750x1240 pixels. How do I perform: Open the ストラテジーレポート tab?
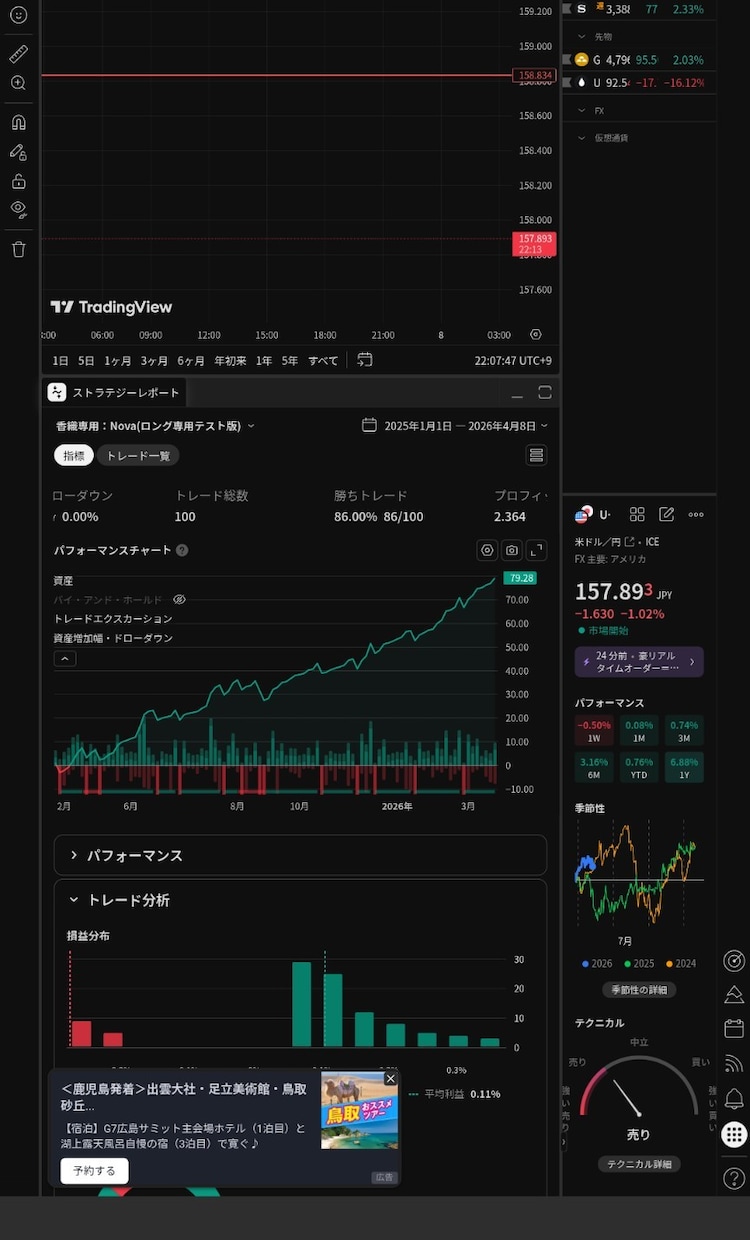(113, 393)
